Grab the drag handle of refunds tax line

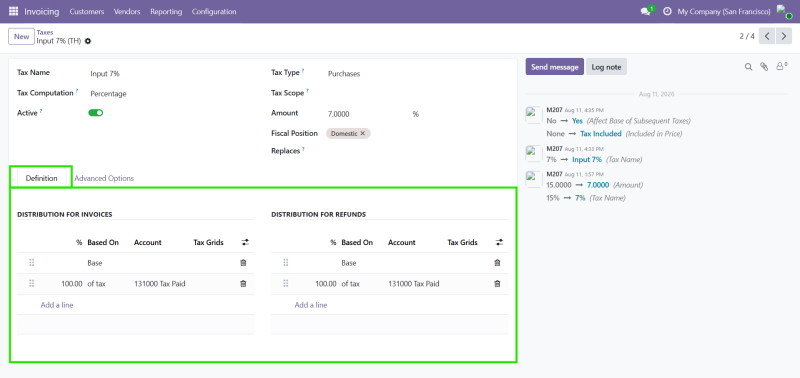tap(286, 284)
